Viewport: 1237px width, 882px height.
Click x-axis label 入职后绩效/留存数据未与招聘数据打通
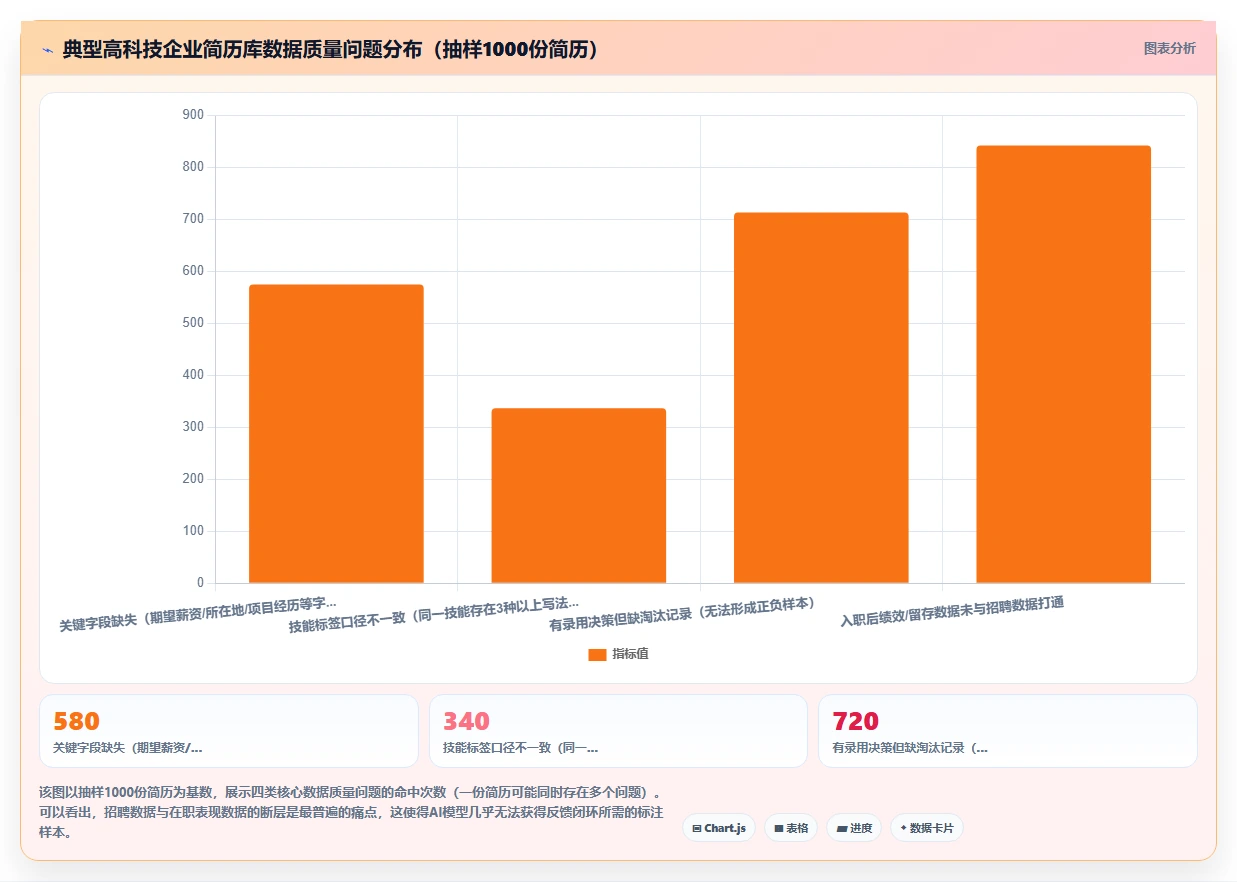[952, 610]
